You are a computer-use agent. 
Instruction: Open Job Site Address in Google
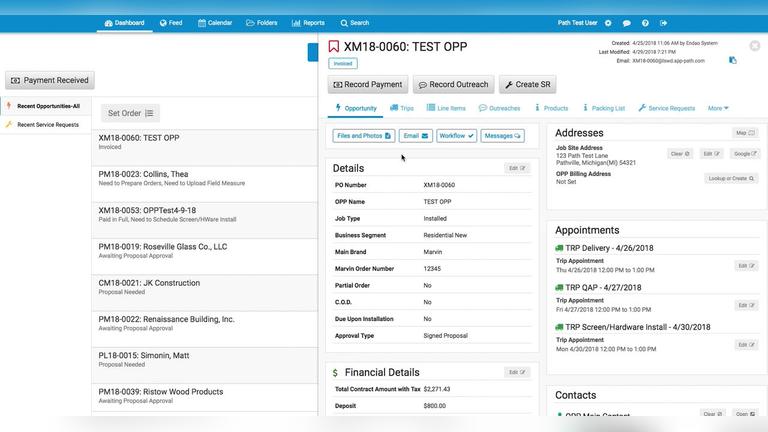(745, 154)
